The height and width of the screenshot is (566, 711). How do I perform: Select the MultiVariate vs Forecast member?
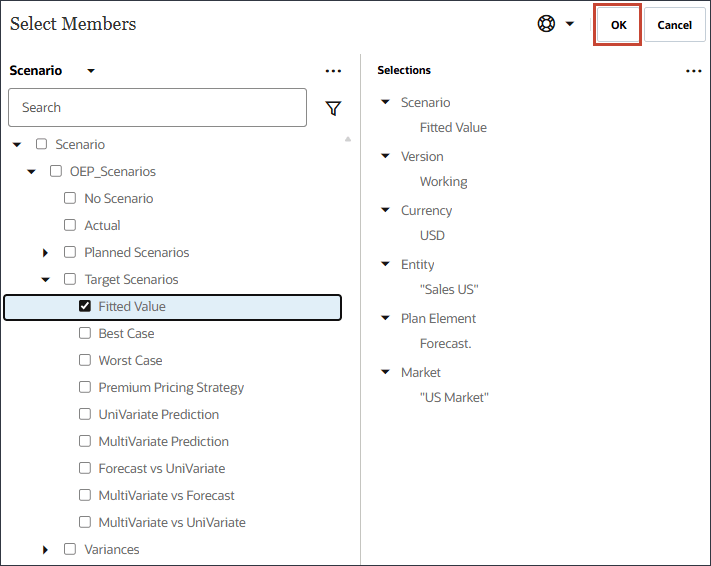coord(166,496)
